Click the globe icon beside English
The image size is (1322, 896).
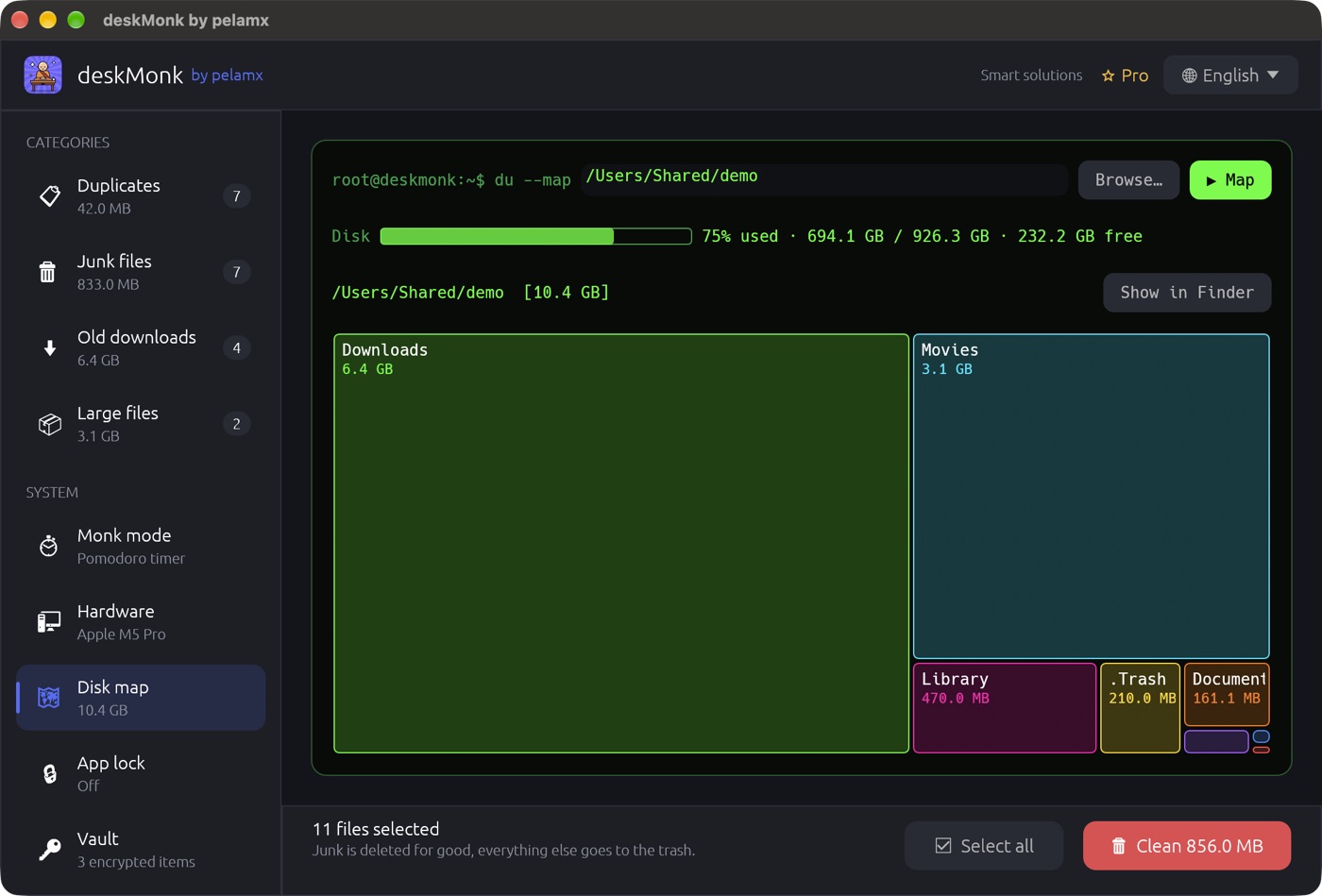(1190, 76)
